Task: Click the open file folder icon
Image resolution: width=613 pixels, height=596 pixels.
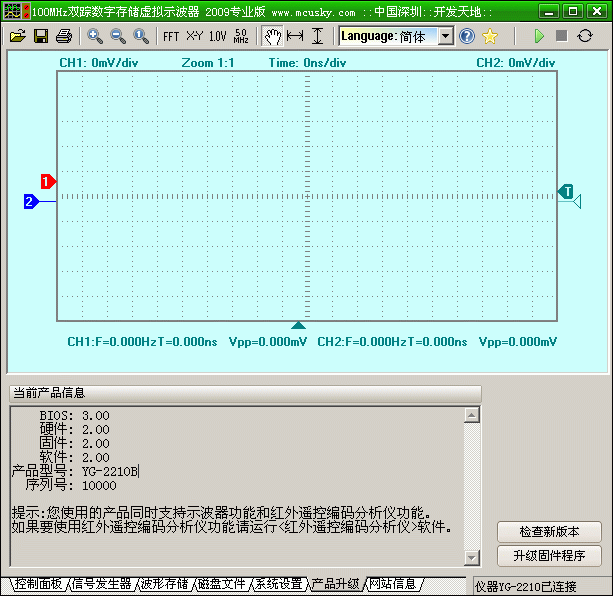Action: pos(17,36)
